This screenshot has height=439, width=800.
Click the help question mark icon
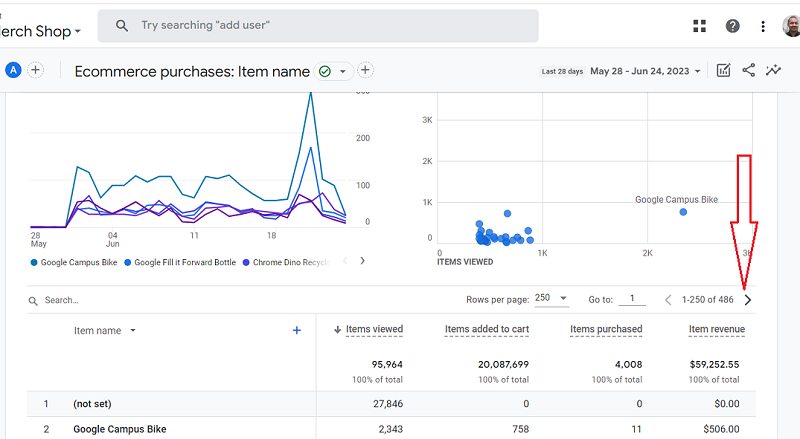(x=733, y=26)
